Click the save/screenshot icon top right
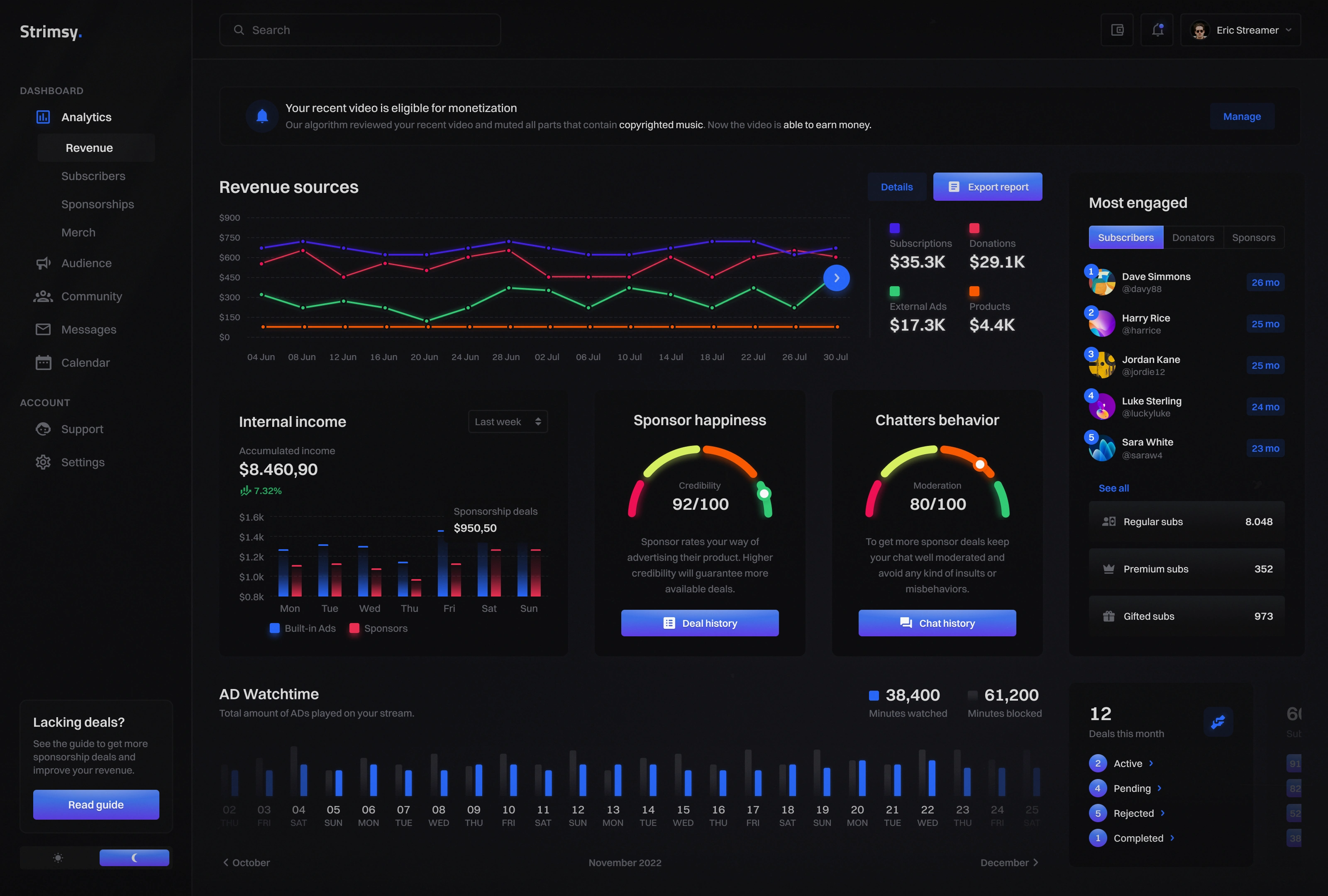1328x896 pixels. pyautogui.click(x=1117, y=30)
